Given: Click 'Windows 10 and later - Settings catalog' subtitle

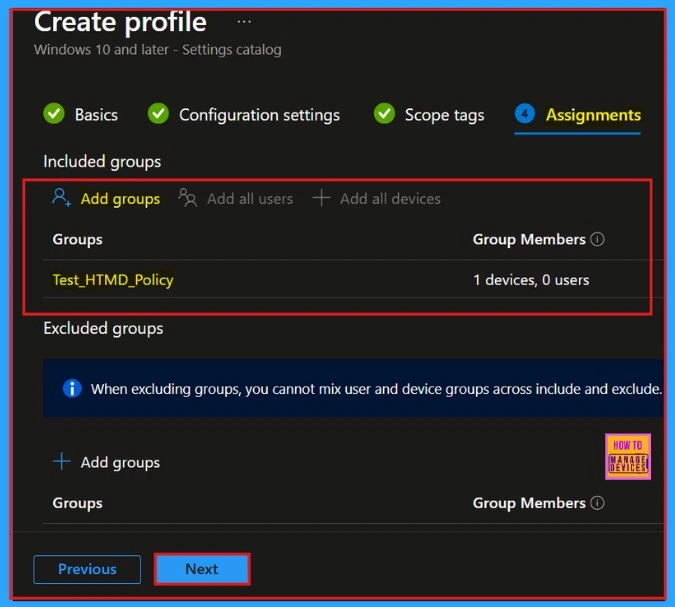Looking at the screenshot, I should pos(158,50).
